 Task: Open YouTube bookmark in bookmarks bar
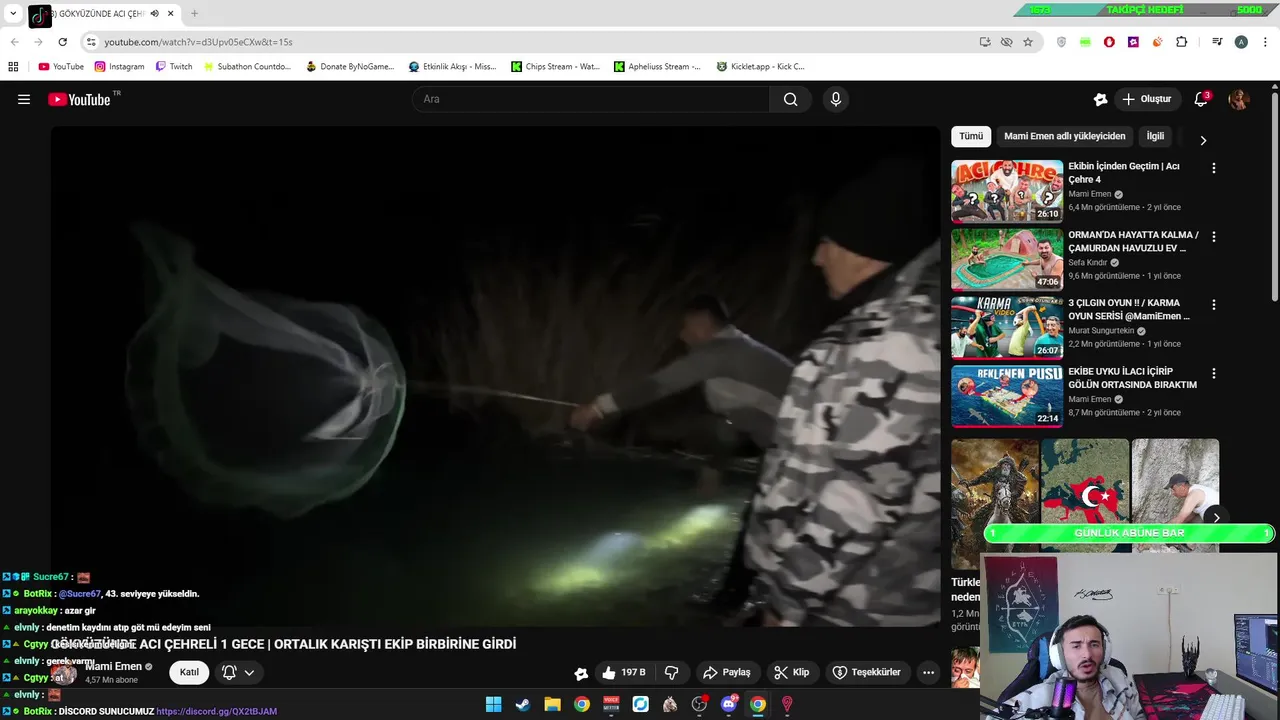pos(61,67)
